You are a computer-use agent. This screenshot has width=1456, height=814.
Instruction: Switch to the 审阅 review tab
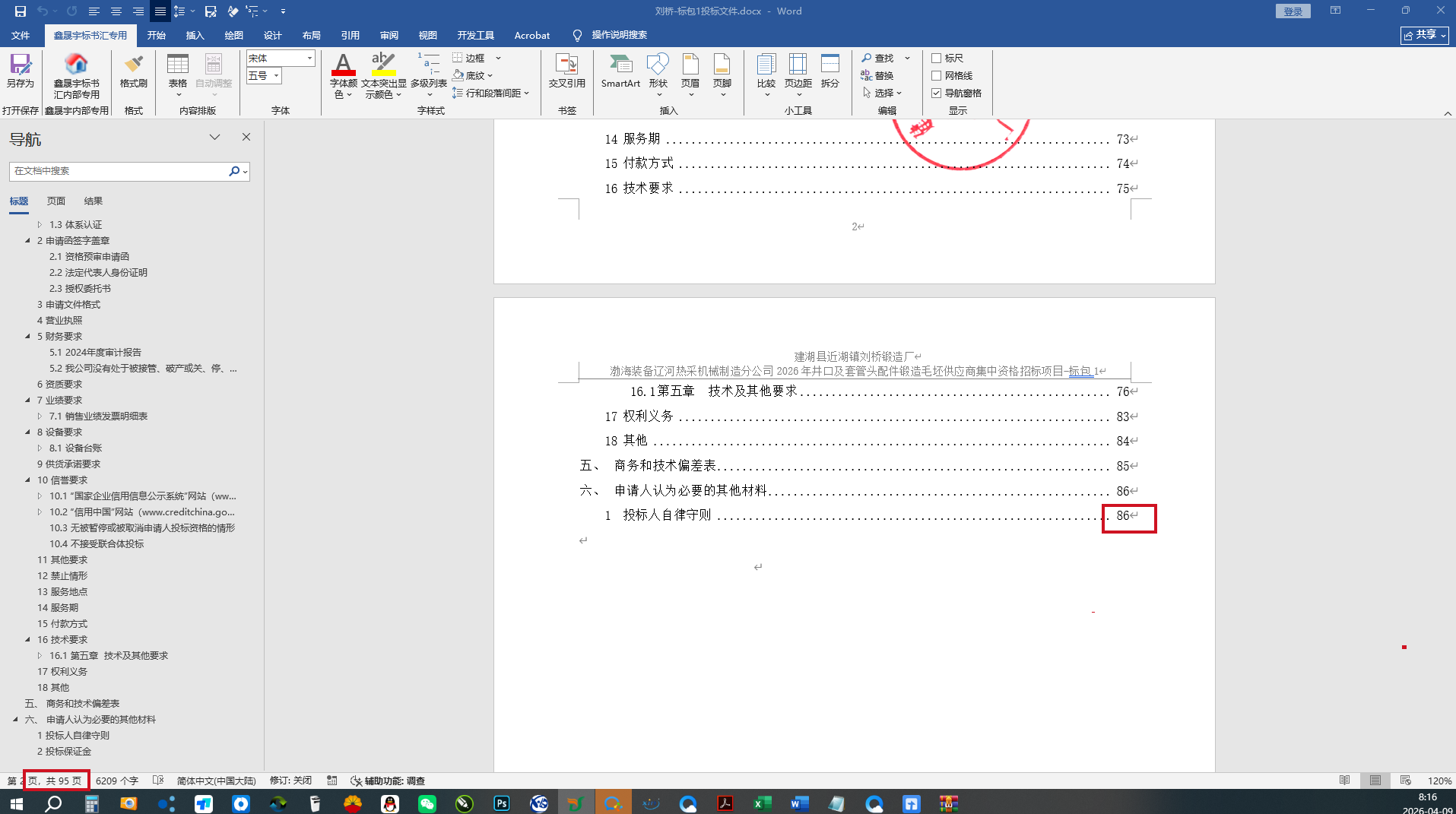[x=389, y=35]
